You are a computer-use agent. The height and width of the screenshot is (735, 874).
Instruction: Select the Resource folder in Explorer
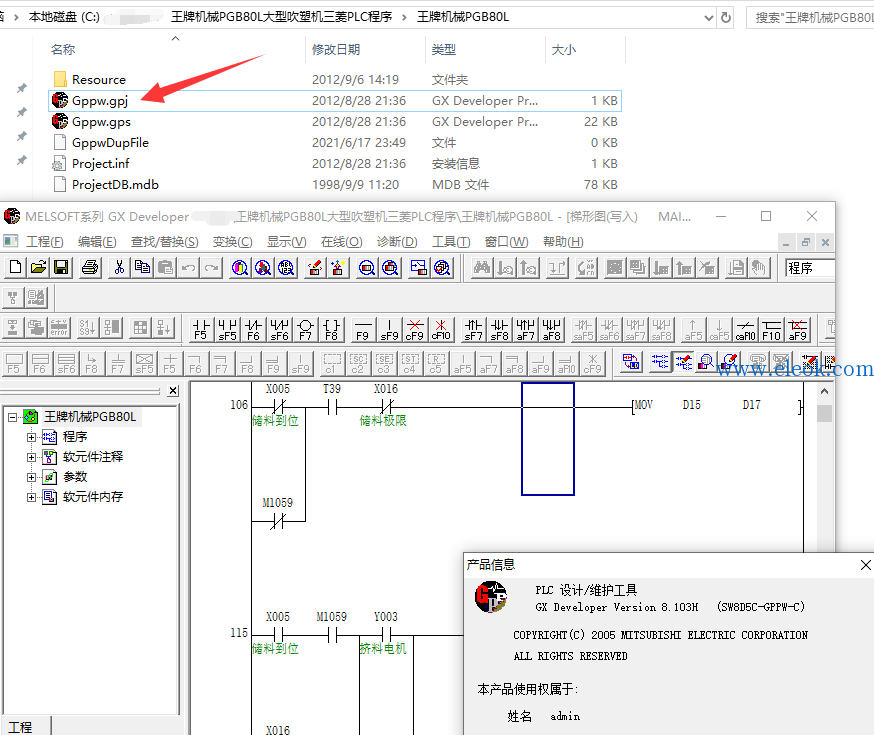point(335,80)
